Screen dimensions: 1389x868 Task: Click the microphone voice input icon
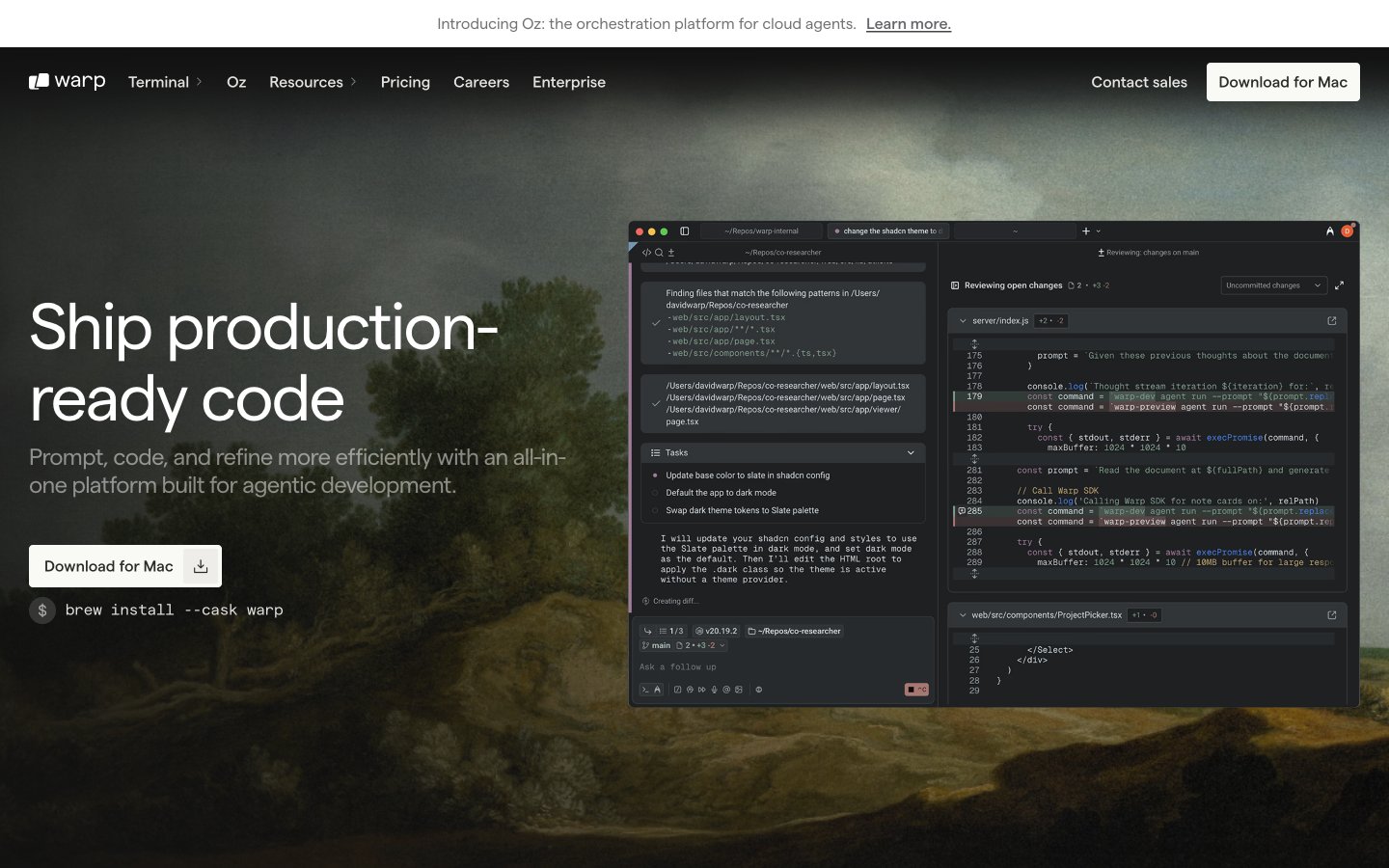point(715,690)
